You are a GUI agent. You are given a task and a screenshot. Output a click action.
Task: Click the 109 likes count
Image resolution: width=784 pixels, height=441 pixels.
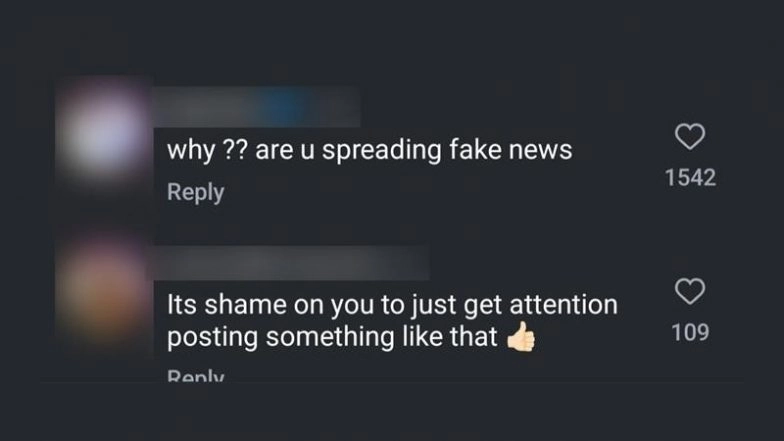coord(690,332)
